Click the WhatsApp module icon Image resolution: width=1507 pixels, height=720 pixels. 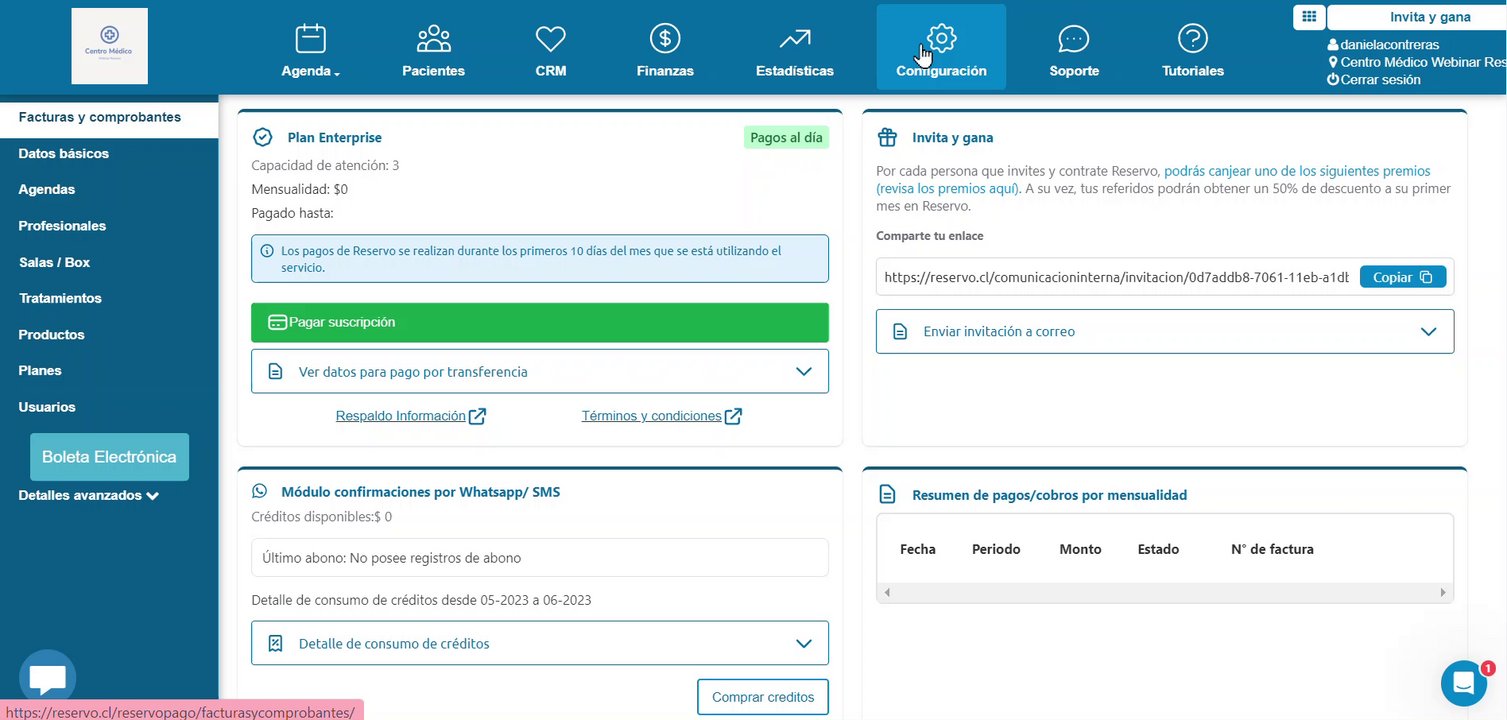point(260,491)
